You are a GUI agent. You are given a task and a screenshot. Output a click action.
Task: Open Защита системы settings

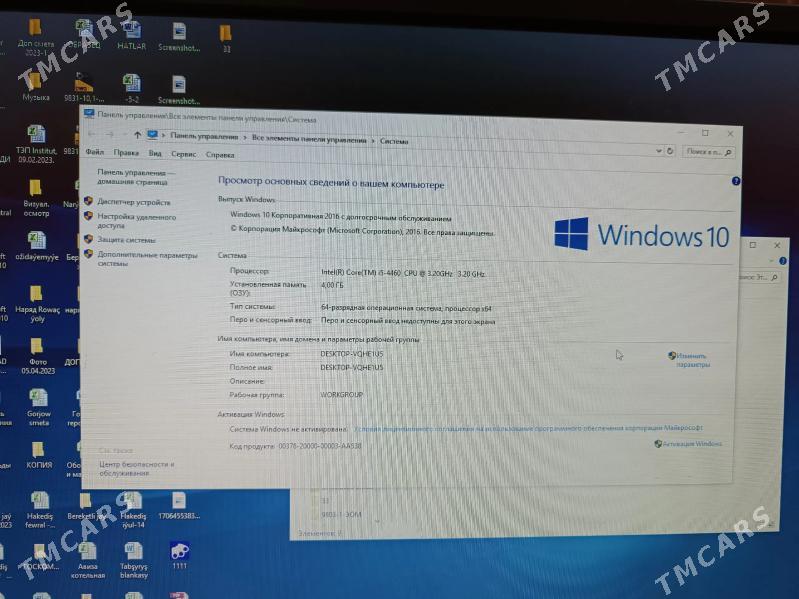coord(126,240)
